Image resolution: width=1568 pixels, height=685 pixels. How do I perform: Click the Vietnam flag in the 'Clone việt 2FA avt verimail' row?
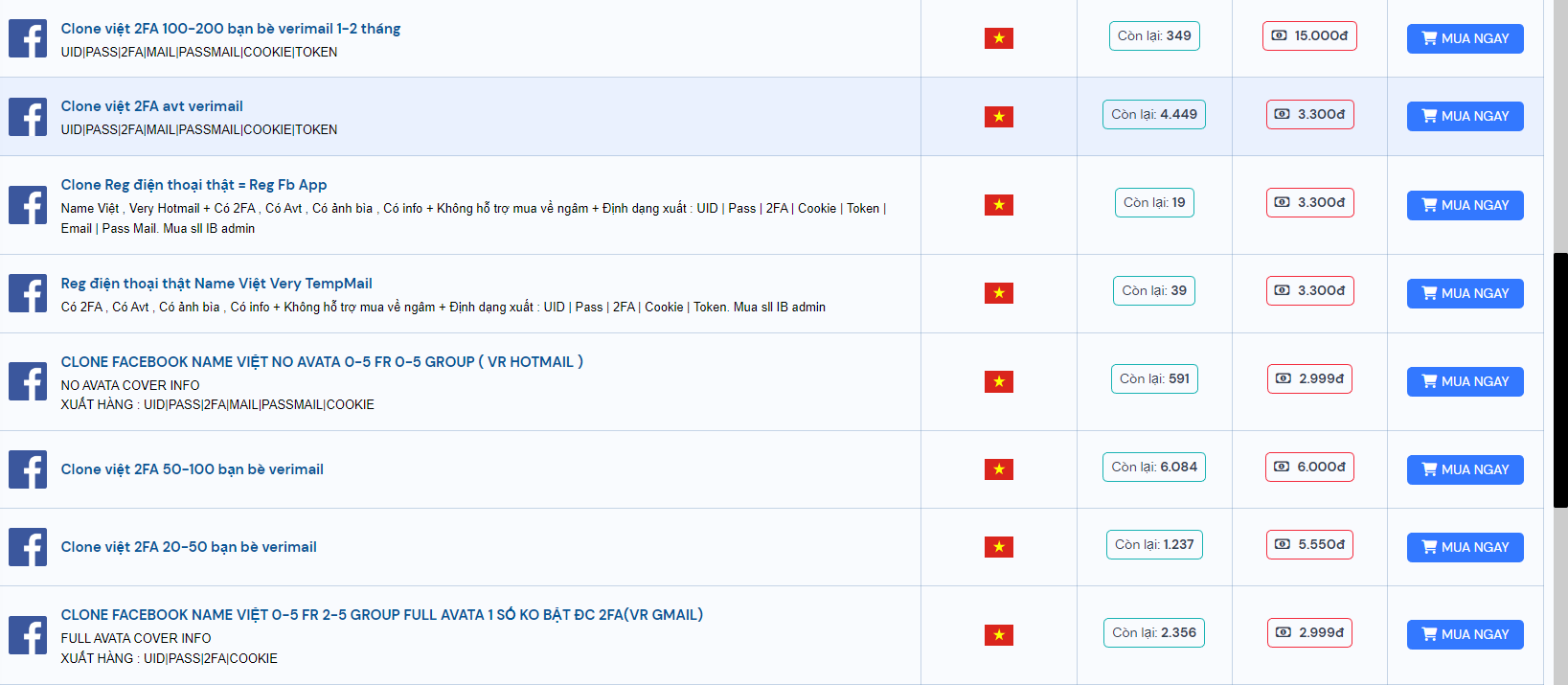click(999, 117)
